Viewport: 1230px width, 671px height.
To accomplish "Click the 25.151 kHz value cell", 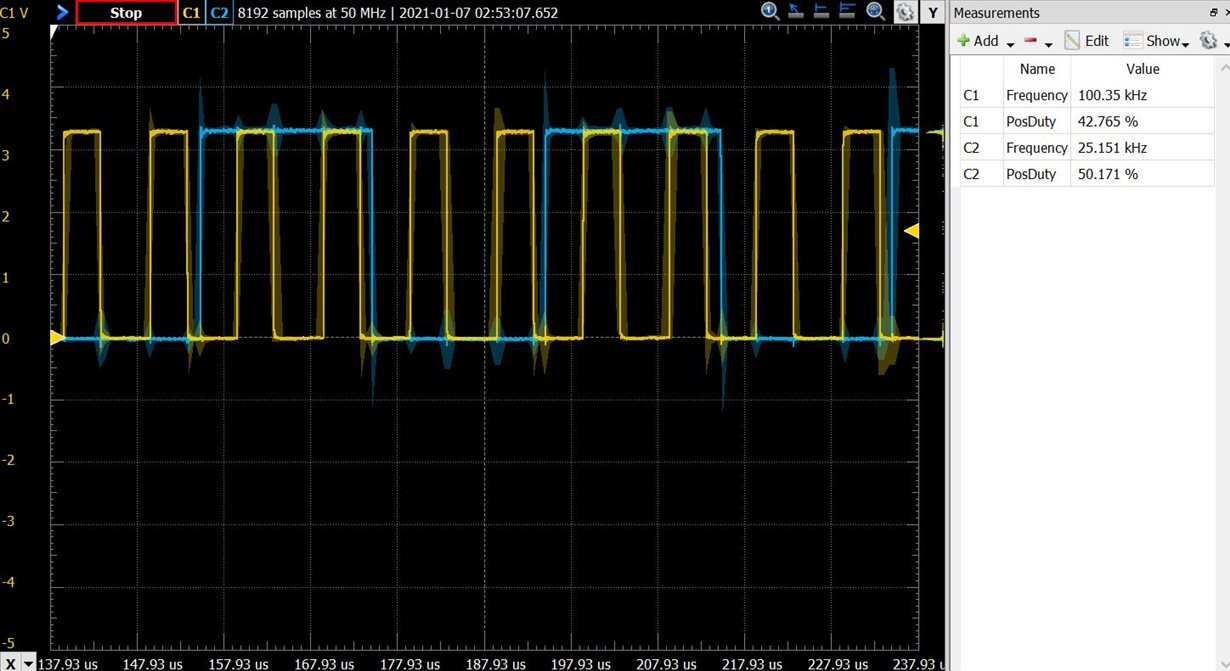I will 1143,148.
